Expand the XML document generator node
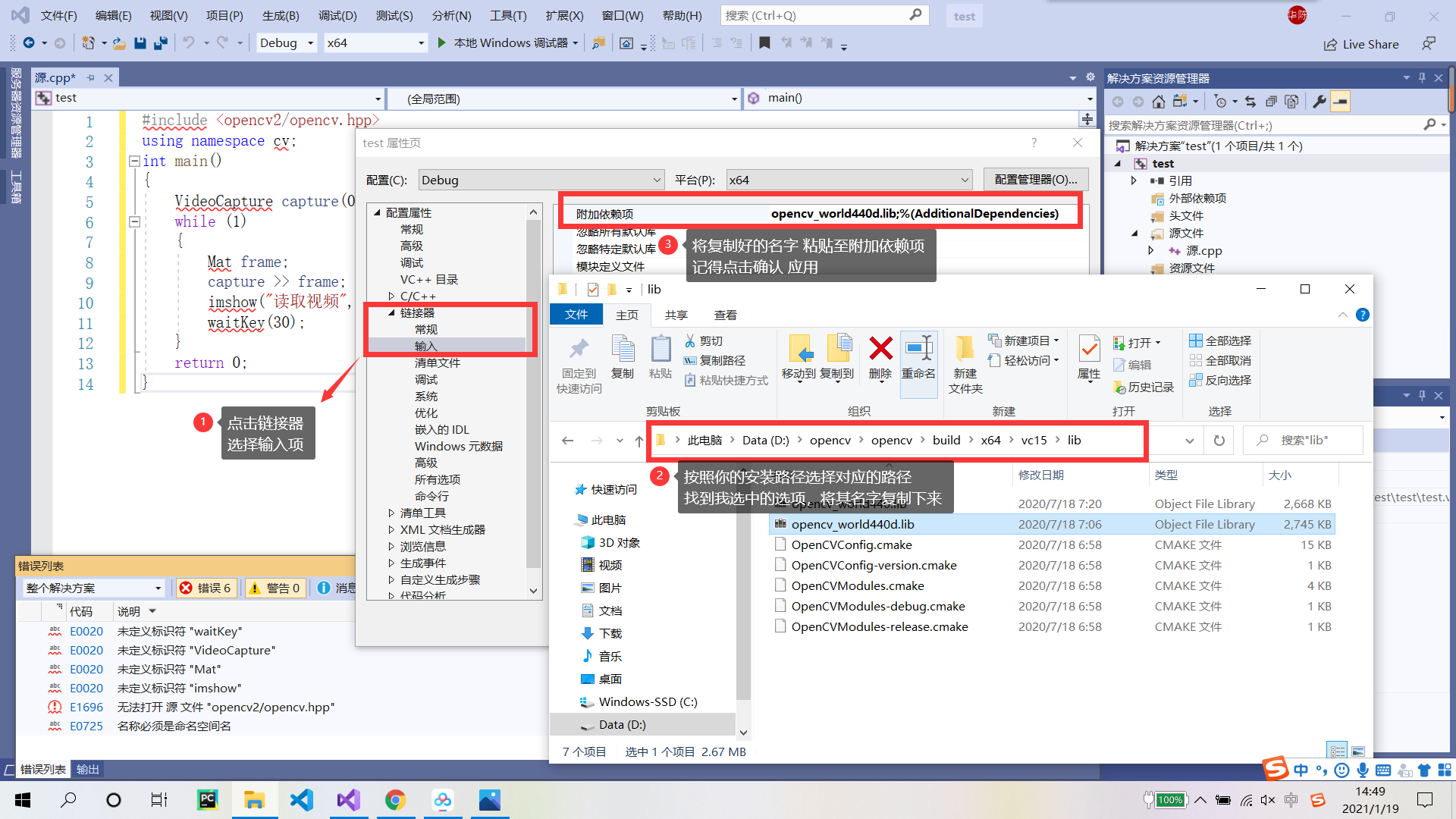This screenshot has height=819, width=1456. coord(391,530)
